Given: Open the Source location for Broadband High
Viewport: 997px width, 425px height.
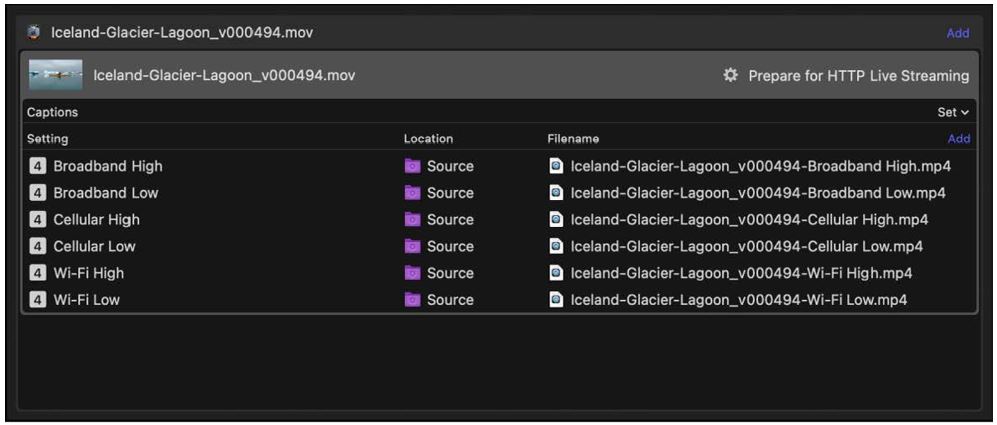Looking at the screenshot, I should (x=449, y=166).
